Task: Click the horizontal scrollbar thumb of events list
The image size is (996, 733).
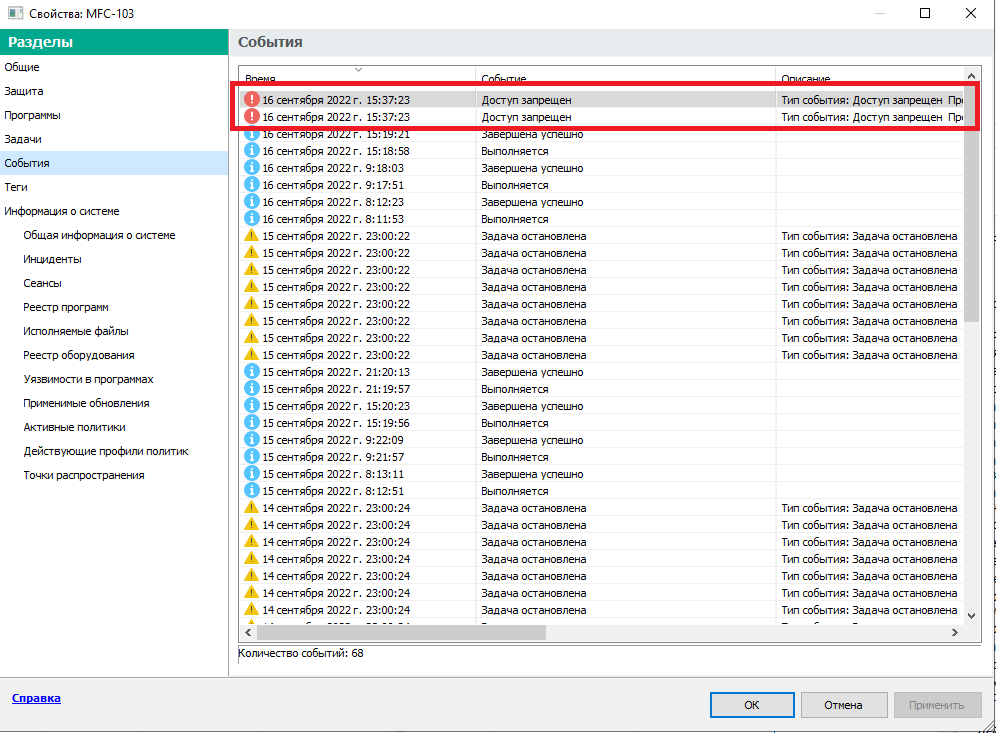Action: tap(401, 633)
